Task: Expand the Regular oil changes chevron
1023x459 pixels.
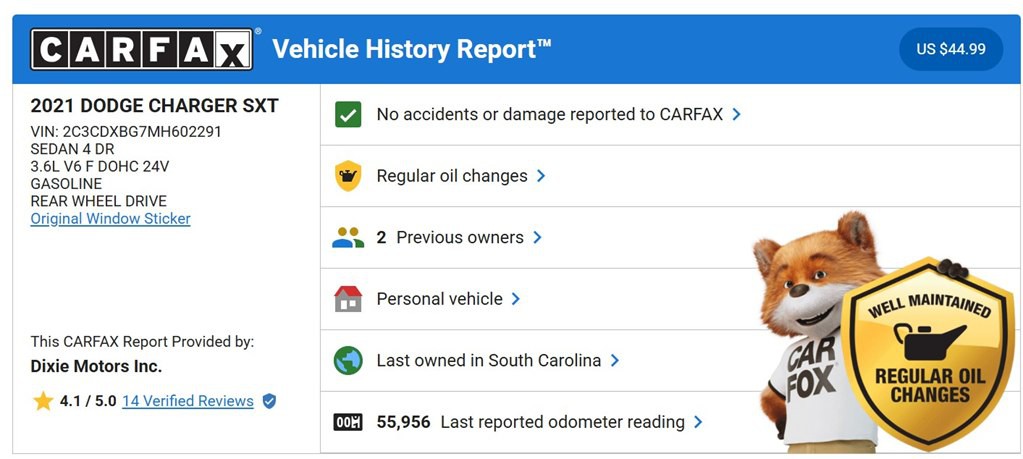Action: click(x=541, y=176)
